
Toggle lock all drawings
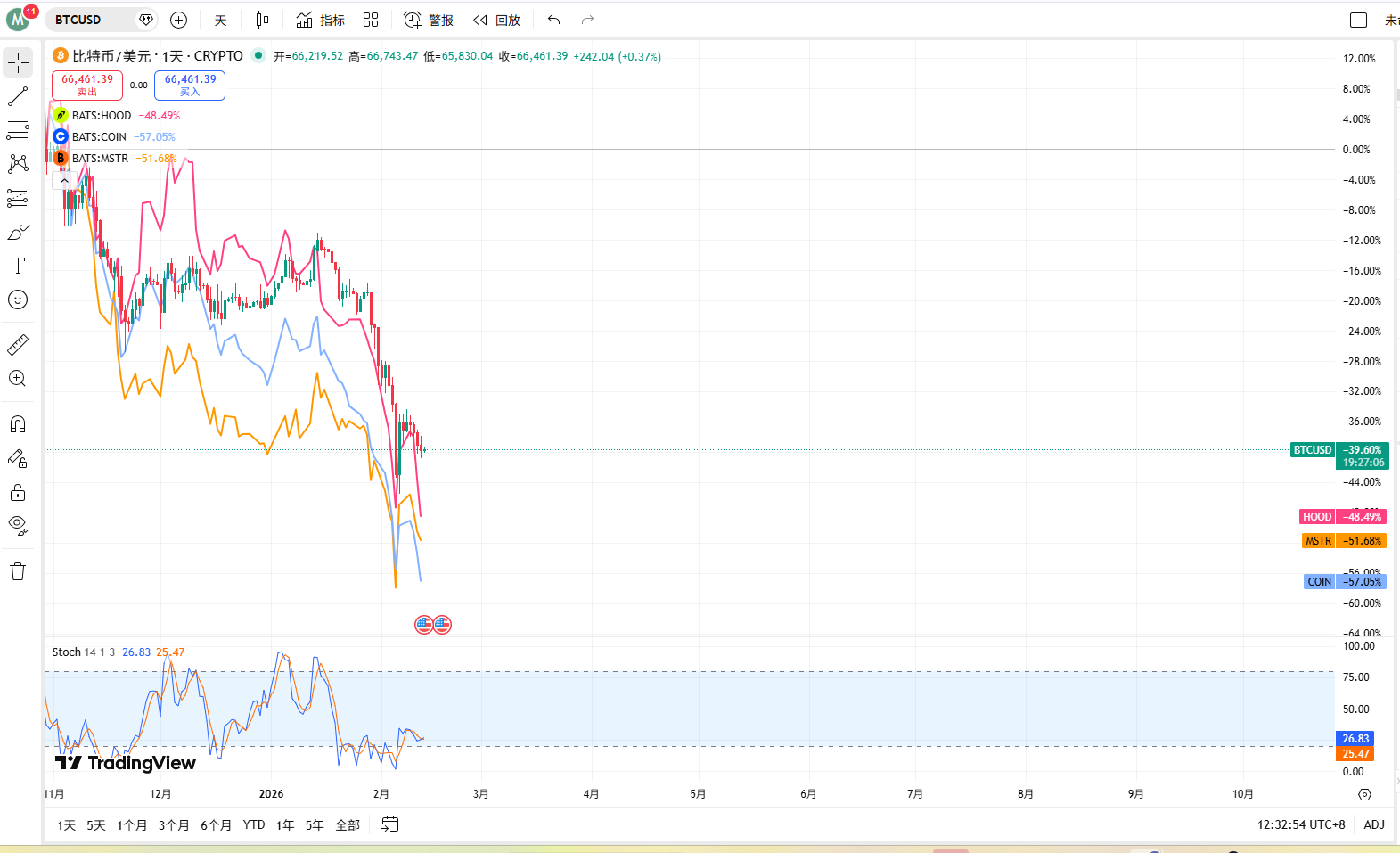18,493
